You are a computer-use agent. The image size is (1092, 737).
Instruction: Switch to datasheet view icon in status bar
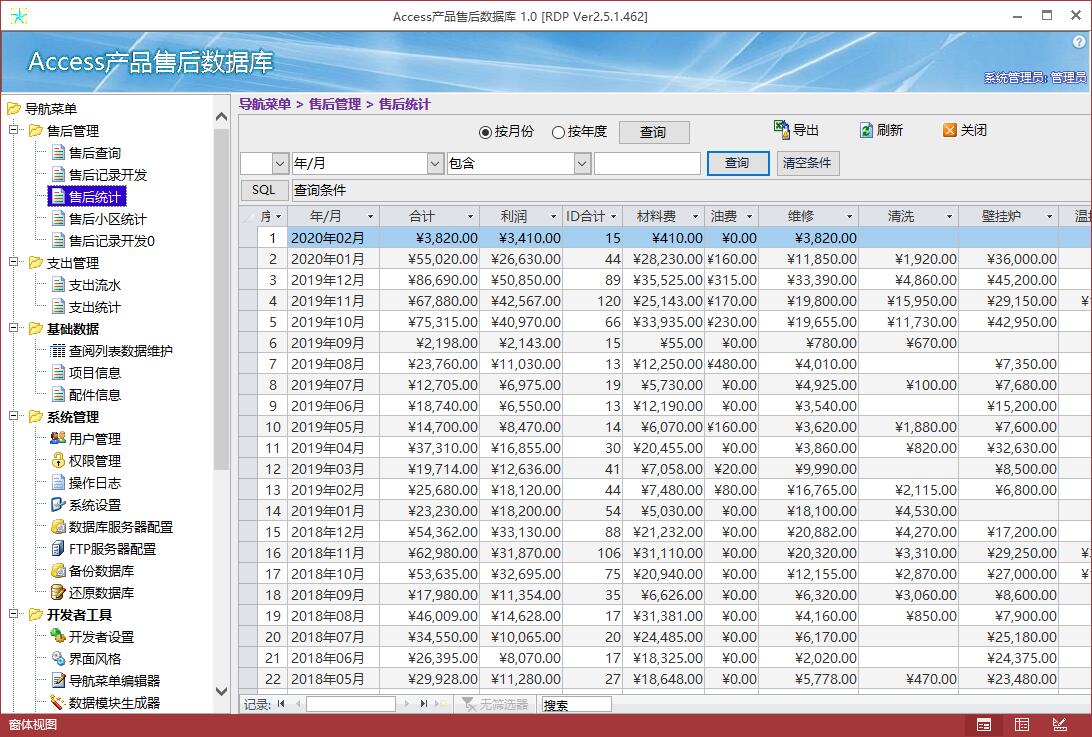1022,725
